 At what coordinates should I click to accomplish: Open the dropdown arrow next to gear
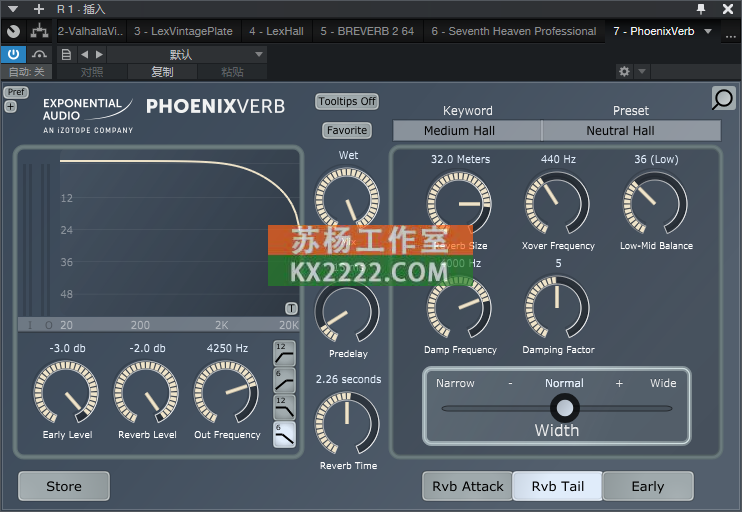coord(642,71)
